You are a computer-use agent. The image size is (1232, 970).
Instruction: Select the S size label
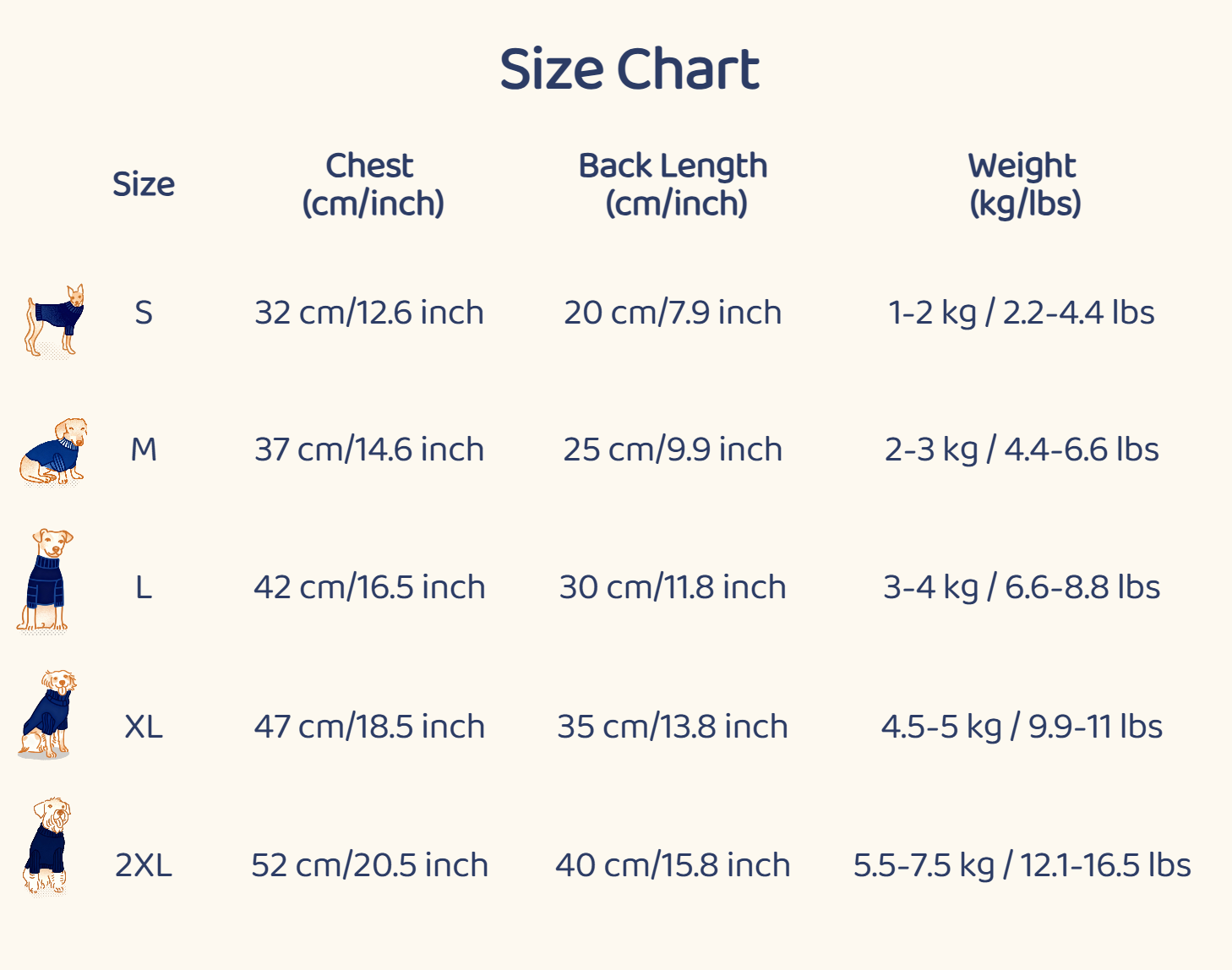coord(144,313)
